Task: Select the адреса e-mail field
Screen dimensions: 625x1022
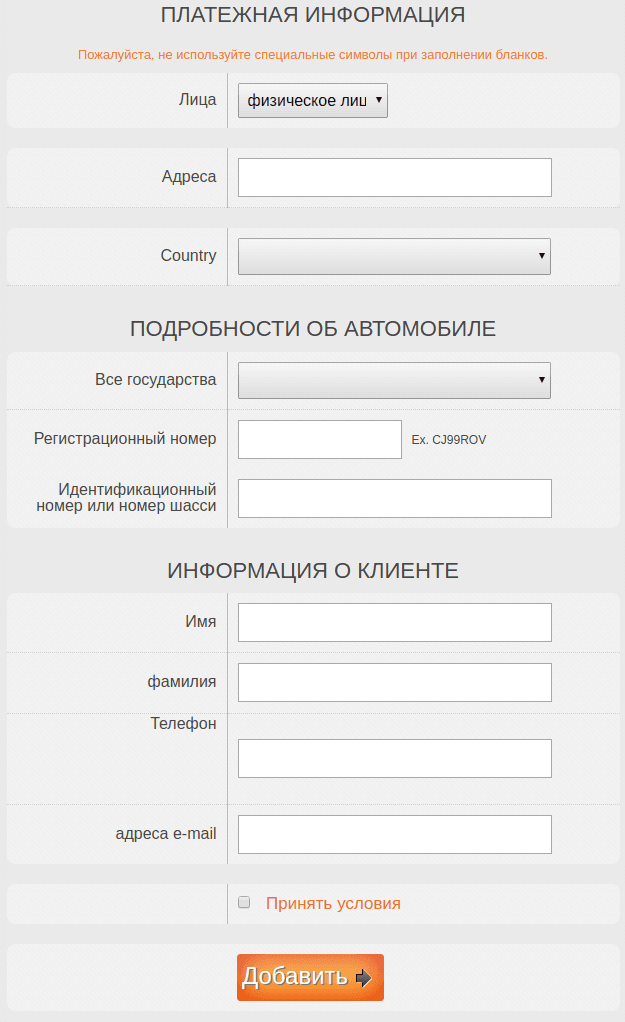Action: [394, 834]
